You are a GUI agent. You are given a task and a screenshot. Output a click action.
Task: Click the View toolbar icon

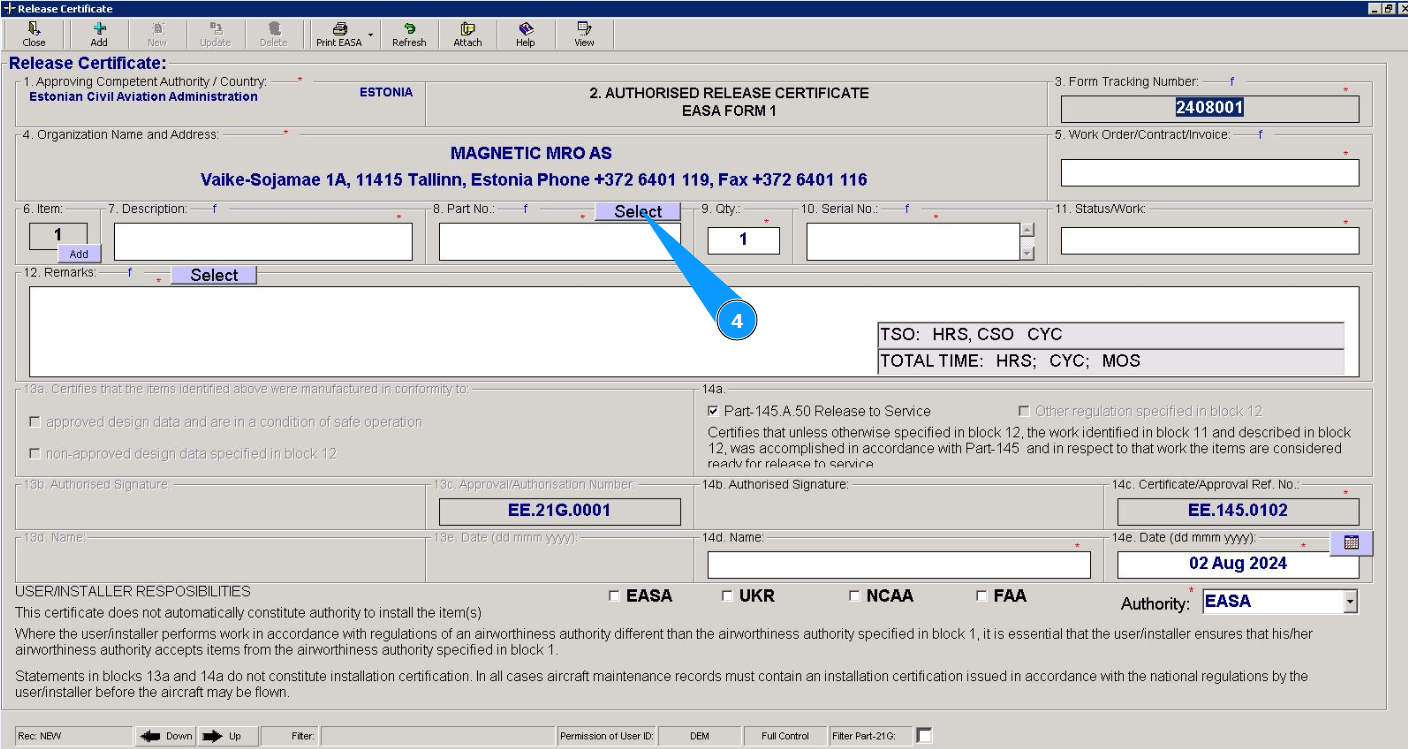(584, 34)
